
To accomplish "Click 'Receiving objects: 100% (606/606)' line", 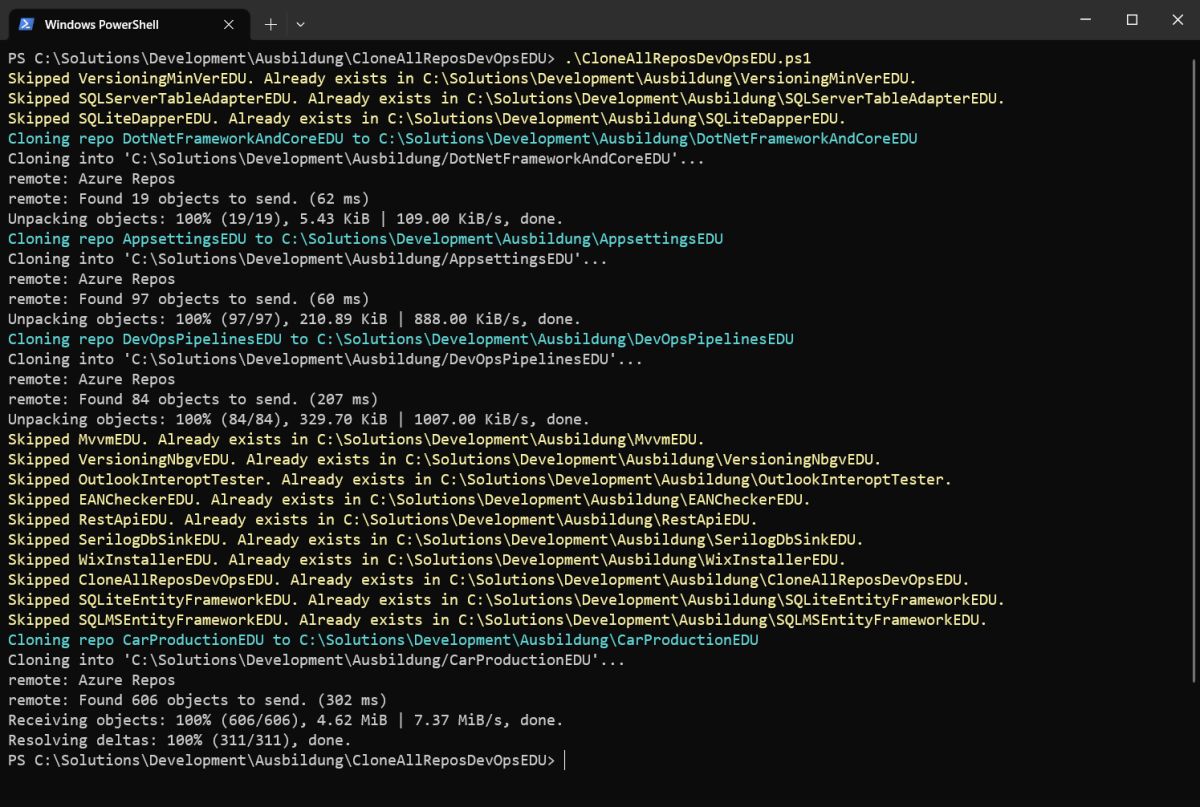I will pyautogui.click(x=285, y=718).
